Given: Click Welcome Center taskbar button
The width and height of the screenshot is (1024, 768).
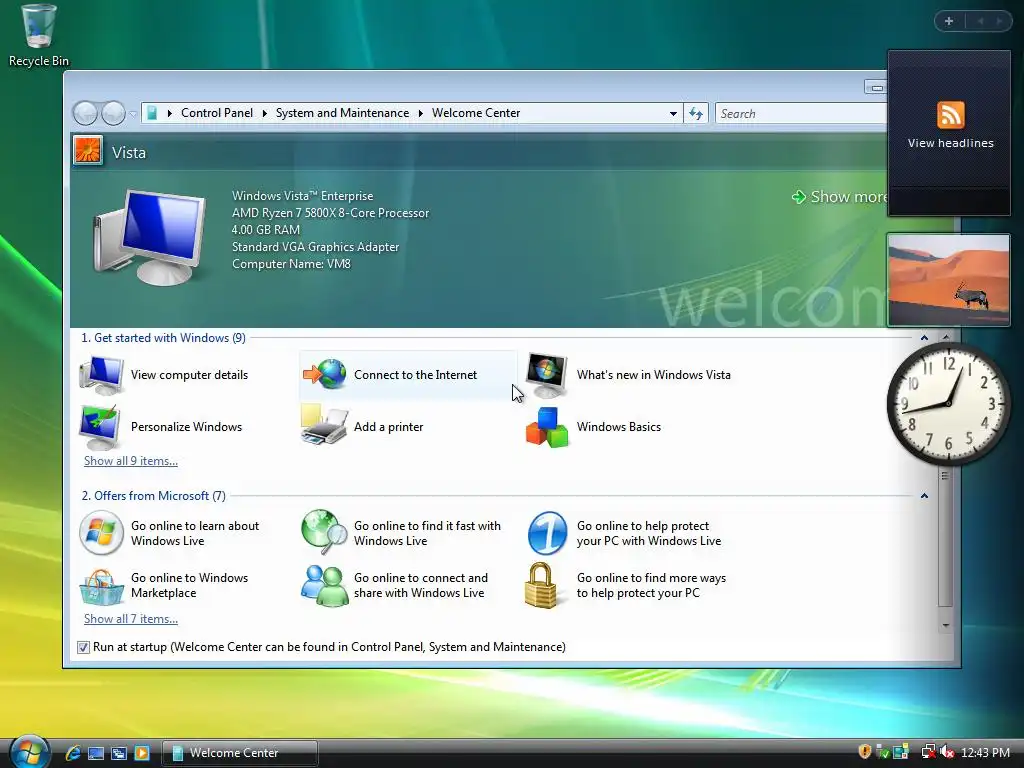Looking at the screenshot, I should (x=239, y=753).
